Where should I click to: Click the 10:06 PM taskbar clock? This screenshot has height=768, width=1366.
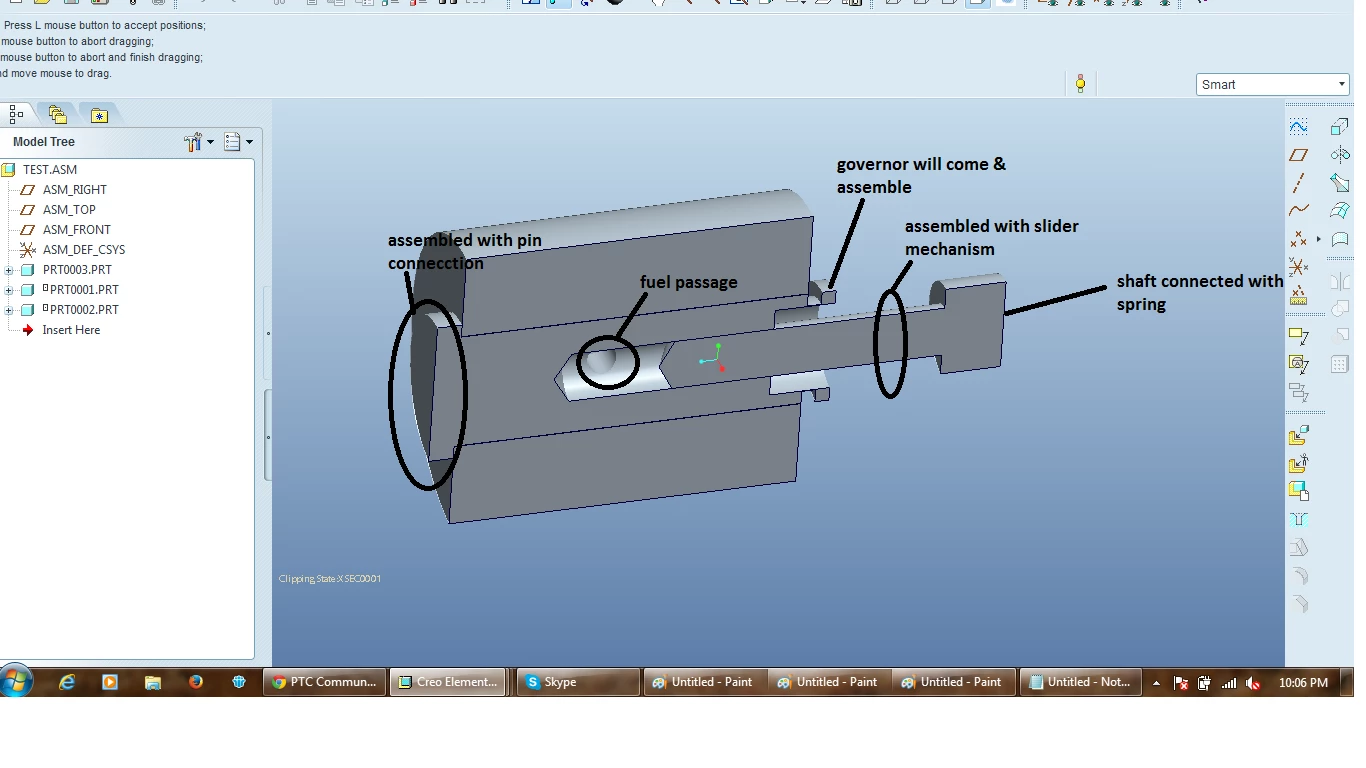pyautogui.click(x=1303, y=683)
